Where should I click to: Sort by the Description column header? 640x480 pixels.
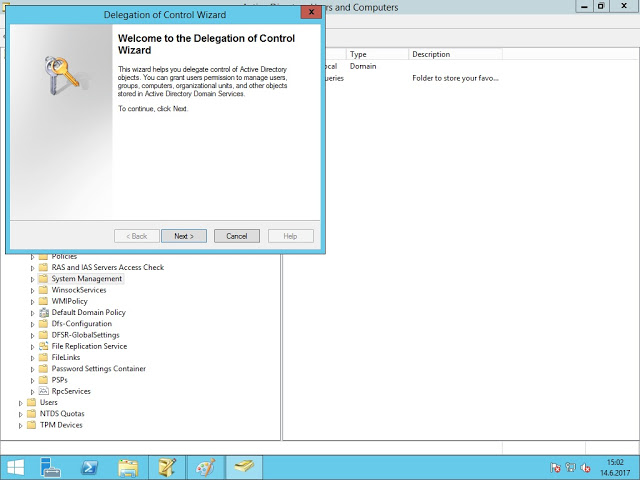click(x=431, y=54)
